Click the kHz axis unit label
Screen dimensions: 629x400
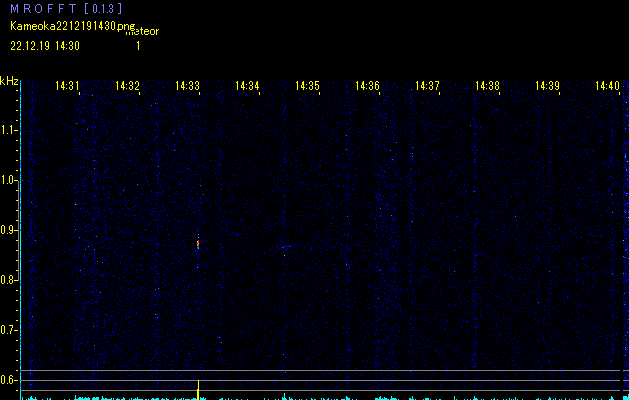pos(9,81)
